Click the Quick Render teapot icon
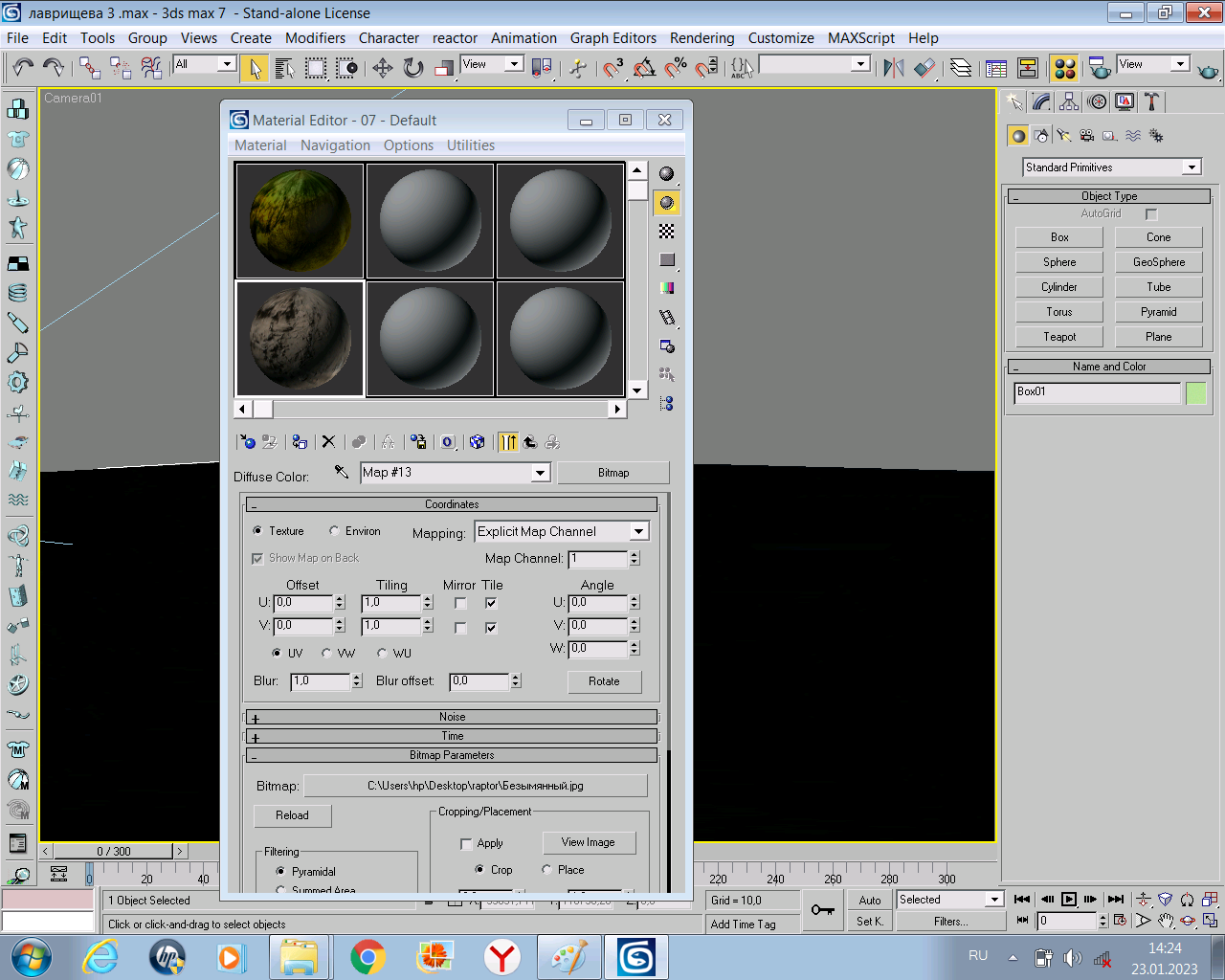This screenshot has width=1225, height=980. point(1208,69)
